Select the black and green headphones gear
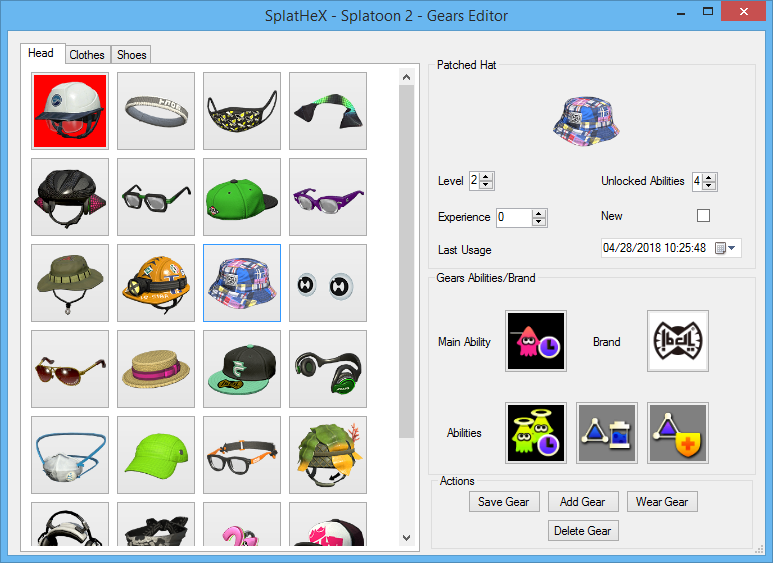 pyautogui.click(x=328, y=369)
